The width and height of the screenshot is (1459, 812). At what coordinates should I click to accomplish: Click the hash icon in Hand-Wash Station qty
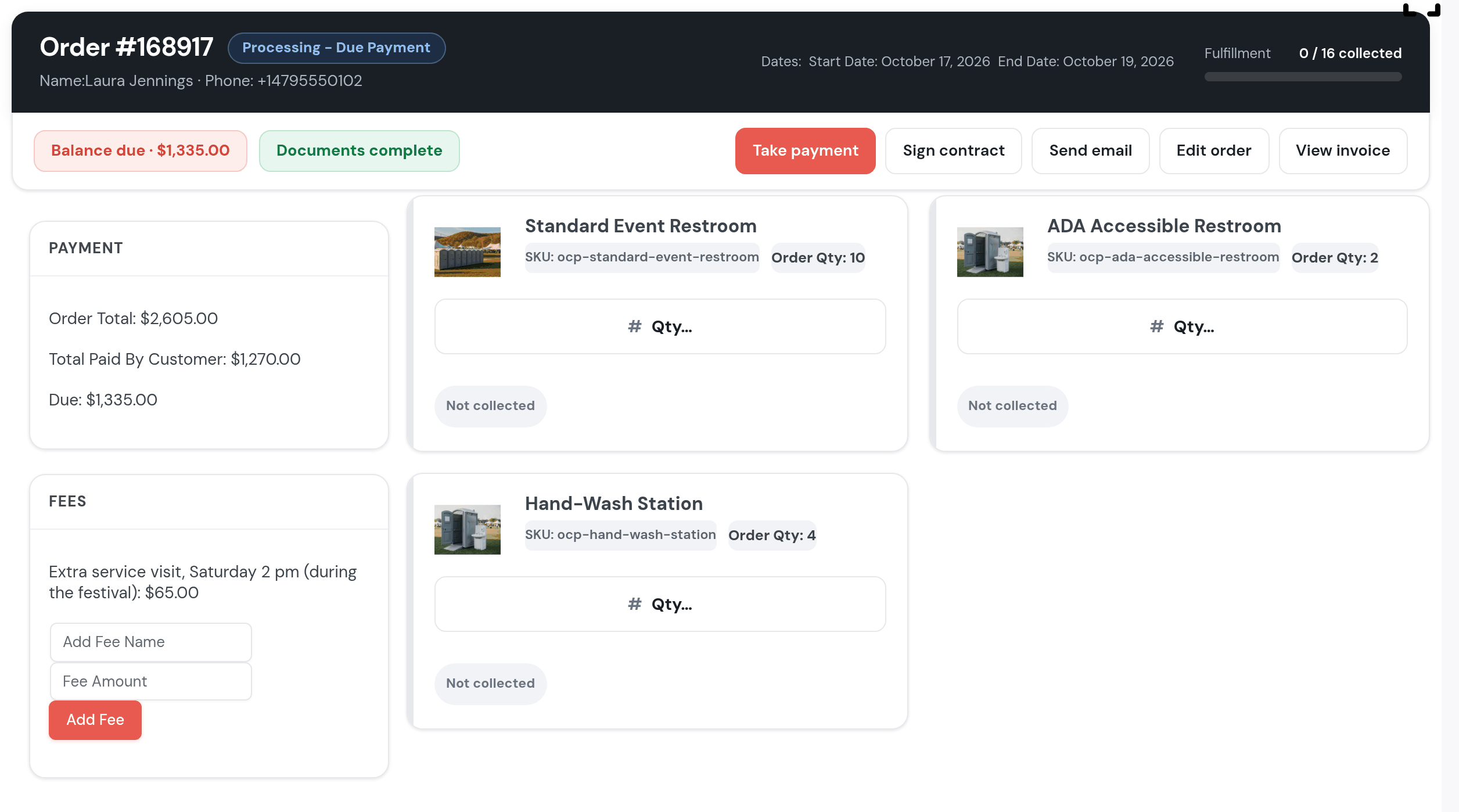point(634,604)
